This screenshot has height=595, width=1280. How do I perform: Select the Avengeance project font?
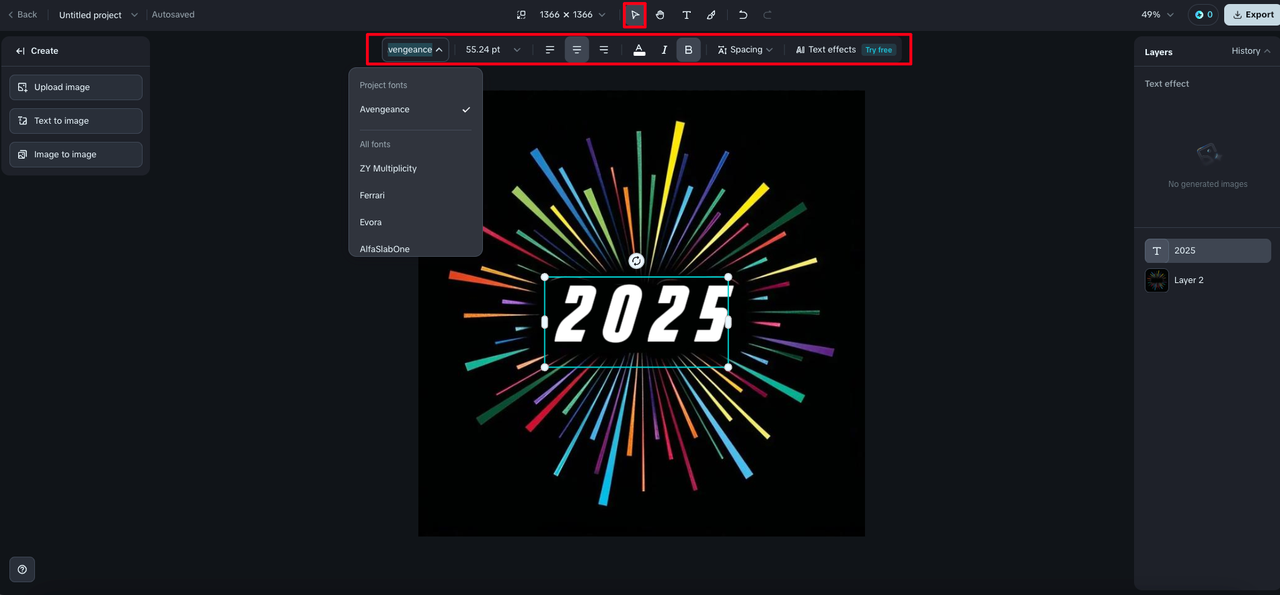[415, 110]
